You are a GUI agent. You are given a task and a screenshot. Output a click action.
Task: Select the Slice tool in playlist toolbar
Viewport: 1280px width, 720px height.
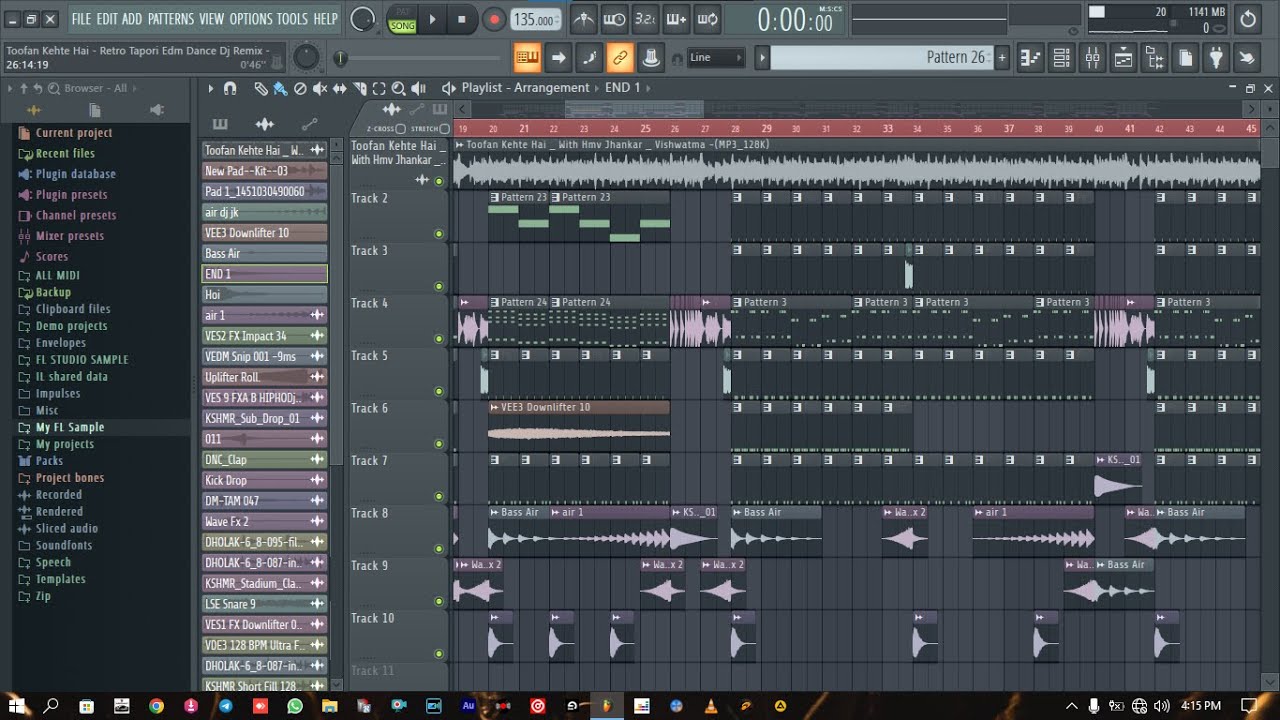360,88
